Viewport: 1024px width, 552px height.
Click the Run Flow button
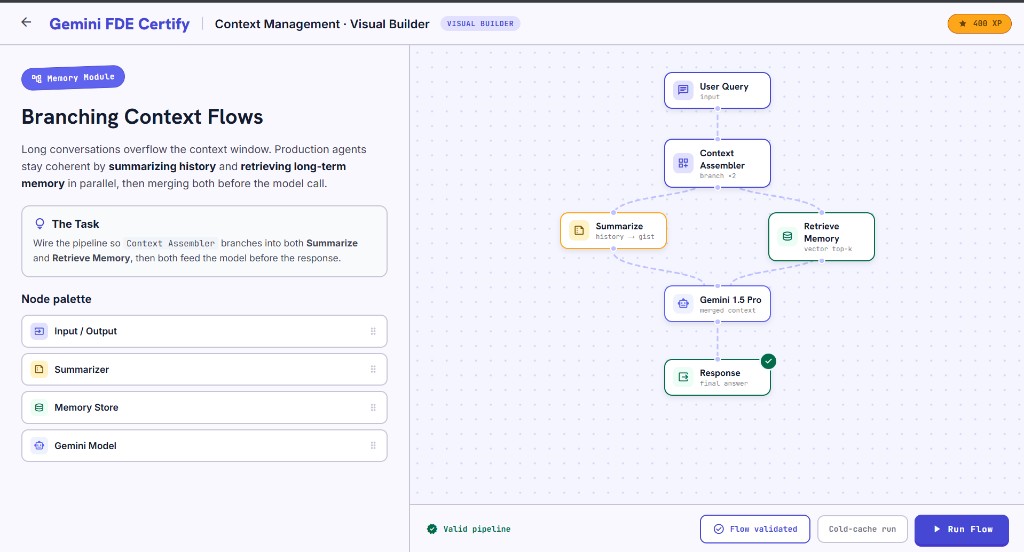961,530
